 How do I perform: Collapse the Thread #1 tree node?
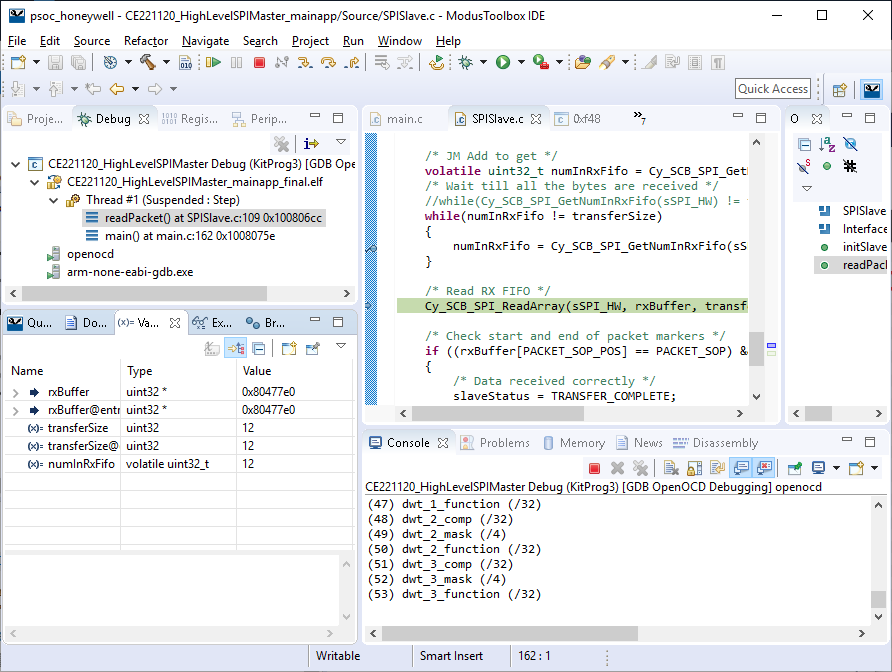[x=53, y=200]
